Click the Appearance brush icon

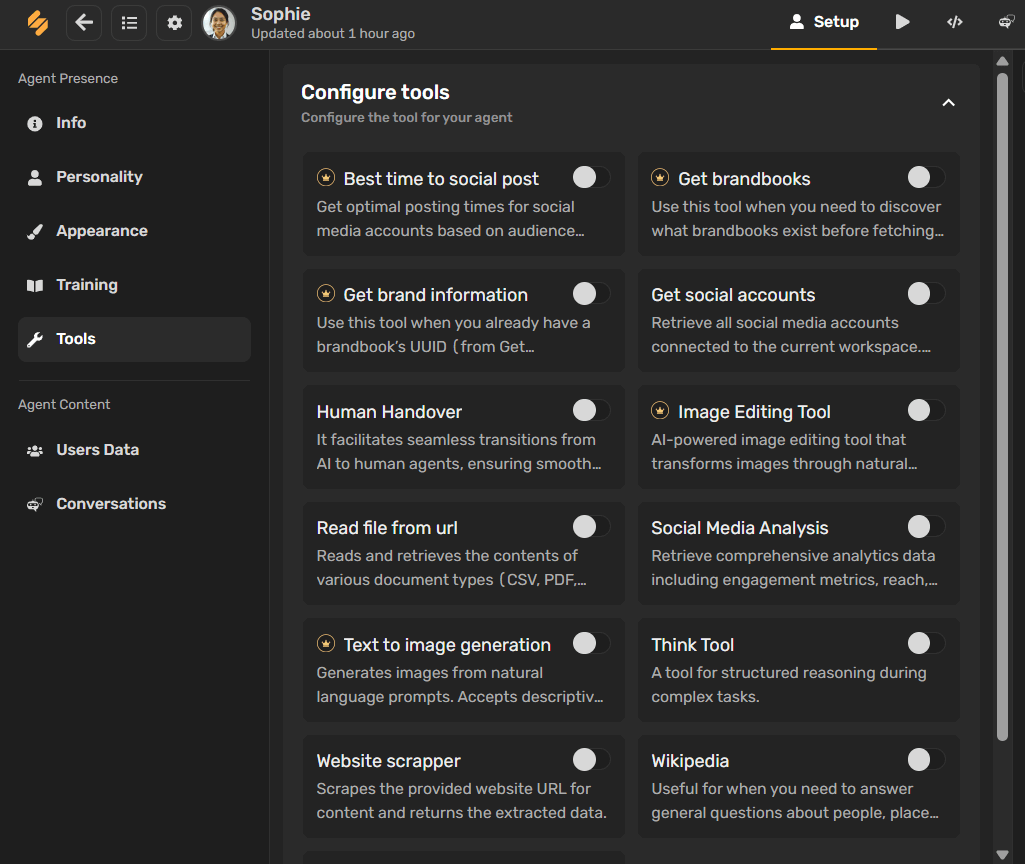click(x=35, y=231)
